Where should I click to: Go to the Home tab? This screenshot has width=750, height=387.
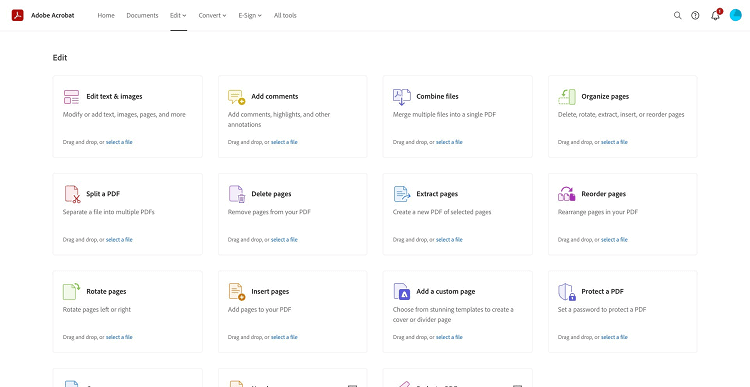click(106, 15)
